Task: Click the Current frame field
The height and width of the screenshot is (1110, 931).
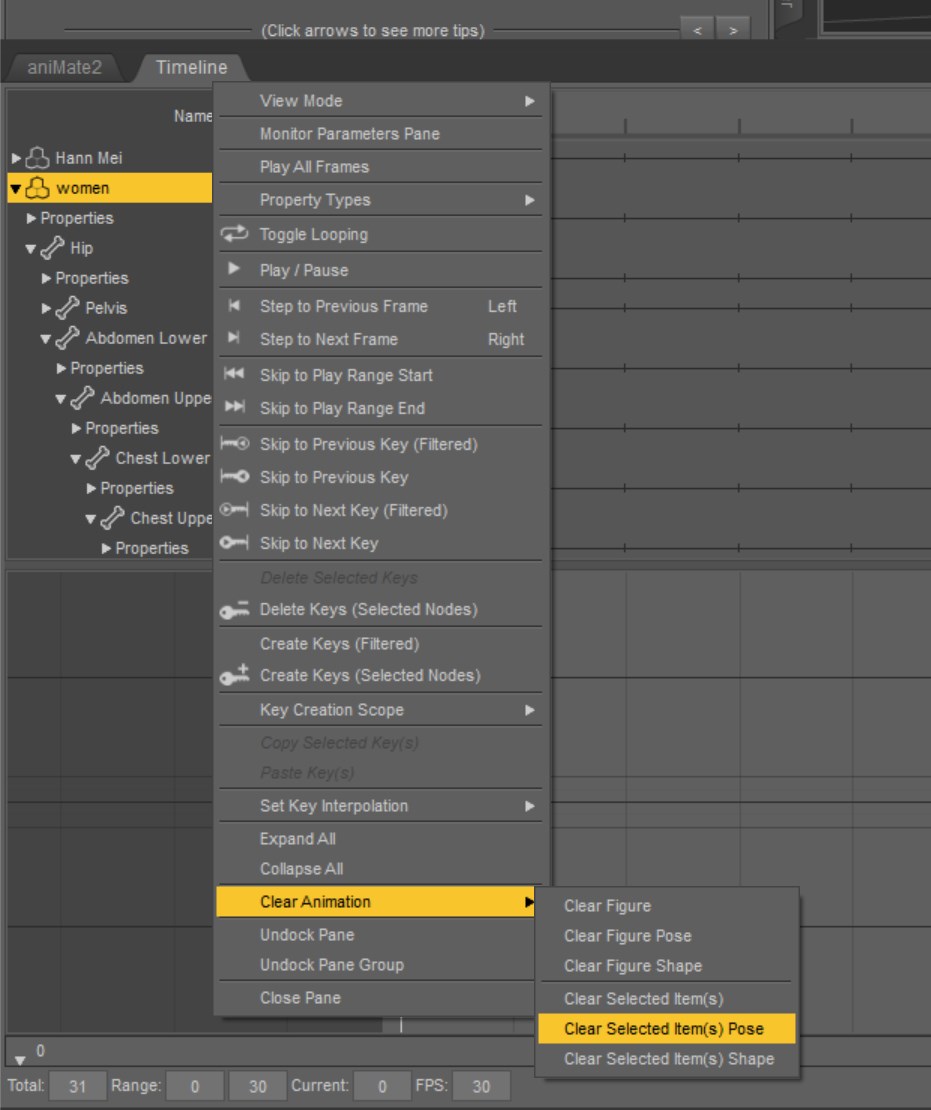Action: tap(382, 1086)
